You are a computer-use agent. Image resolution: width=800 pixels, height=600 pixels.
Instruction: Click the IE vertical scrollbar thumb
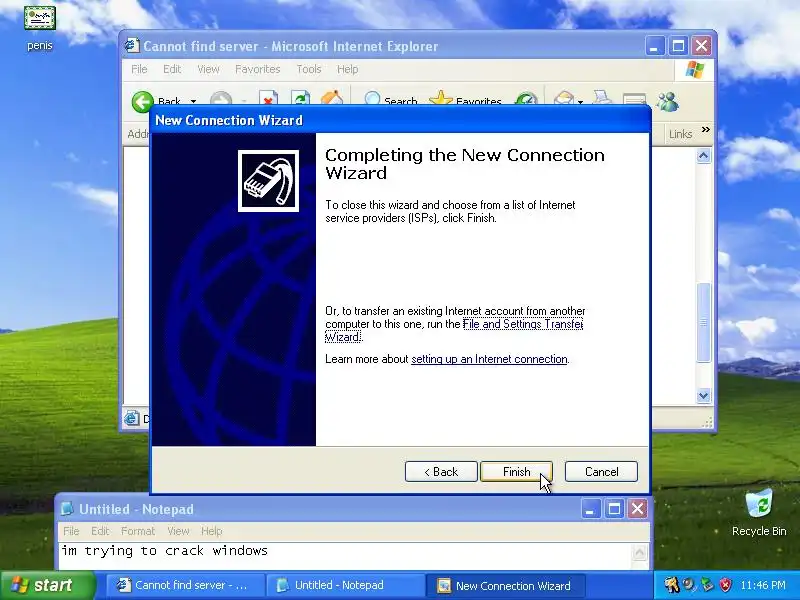(x=704, y=322)
